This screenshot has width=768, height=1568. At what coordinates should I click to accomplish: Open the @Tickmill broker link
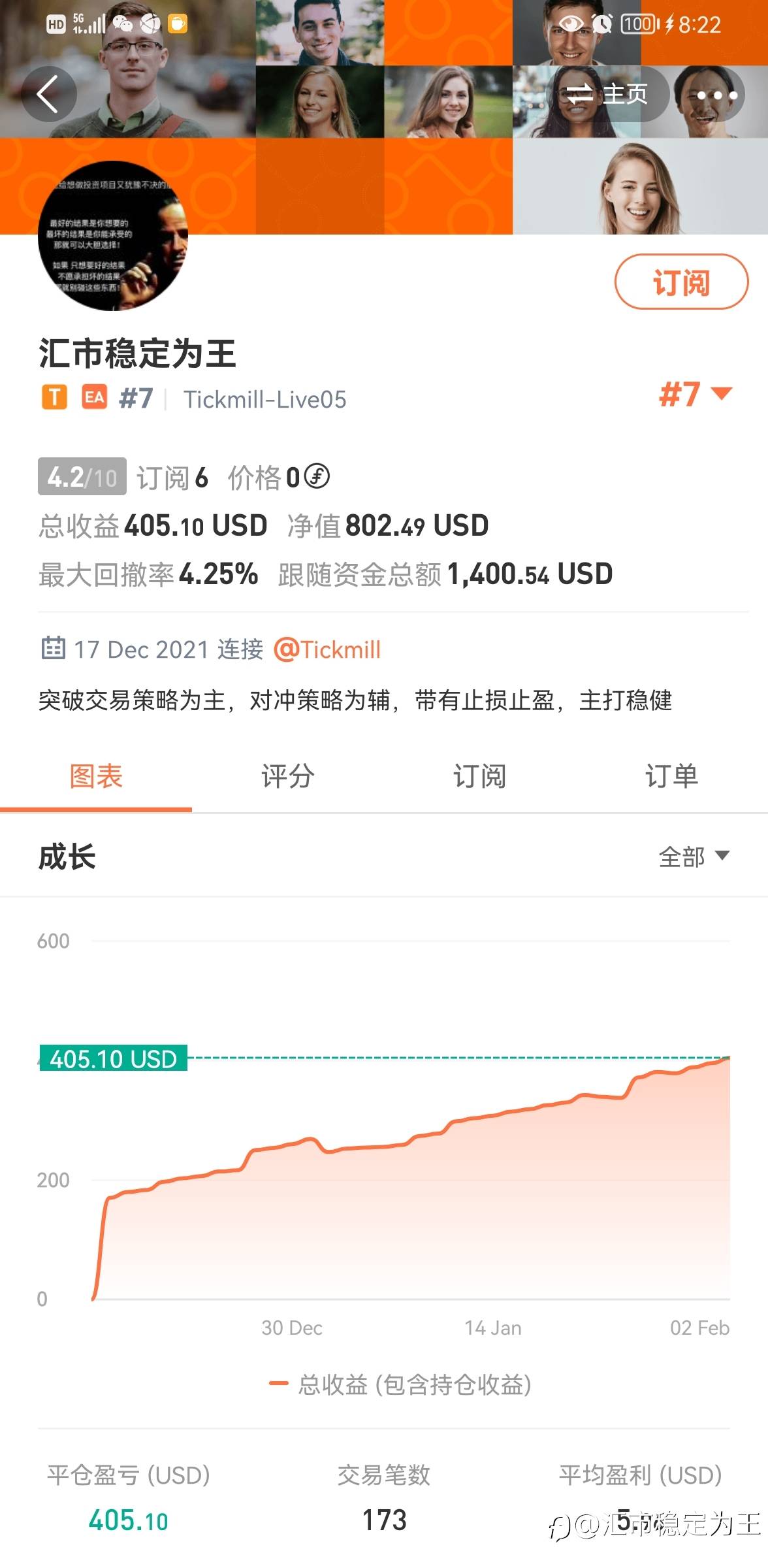pos(327,649)
